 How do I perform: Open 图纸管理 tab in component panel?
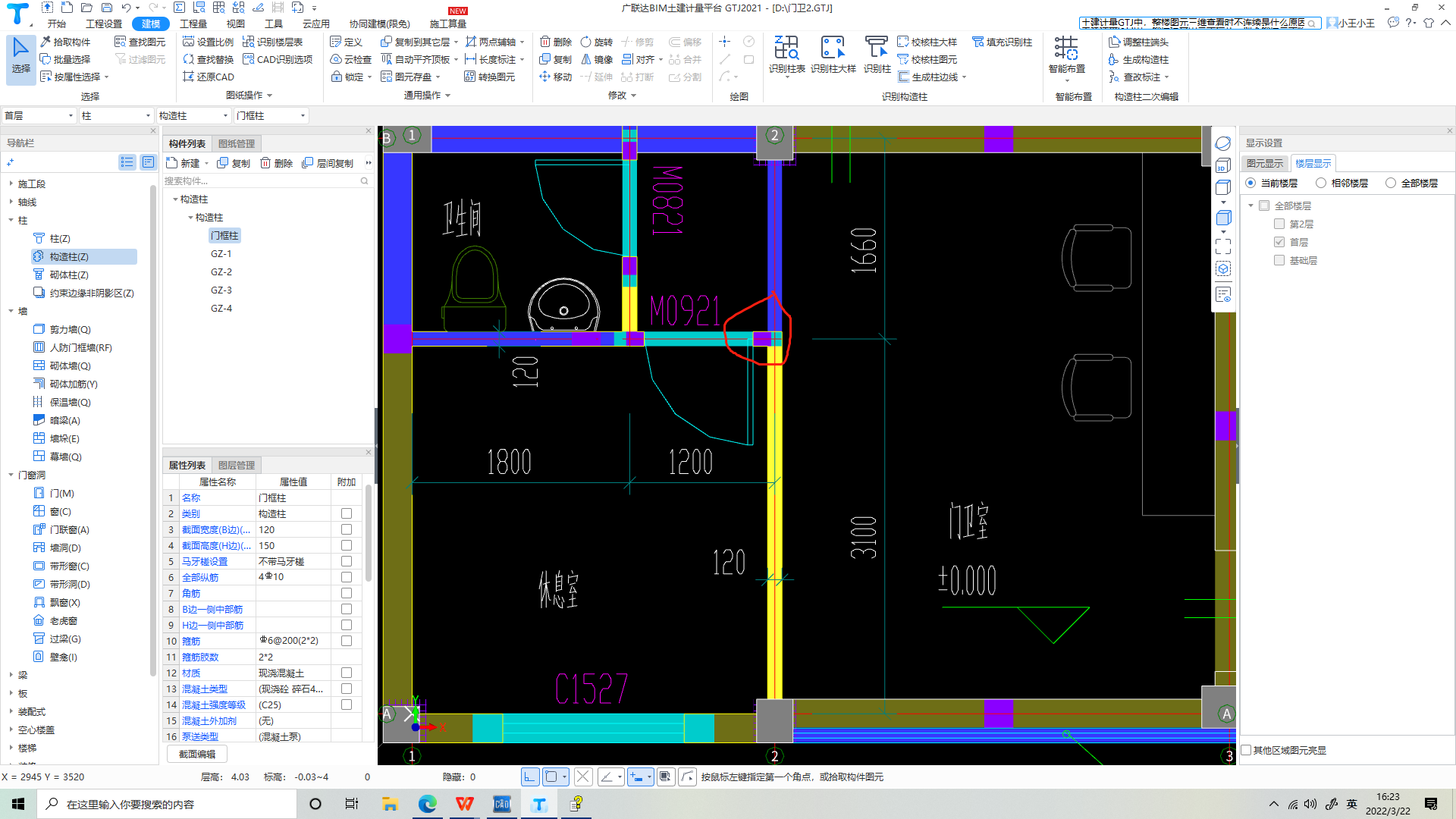237,143
